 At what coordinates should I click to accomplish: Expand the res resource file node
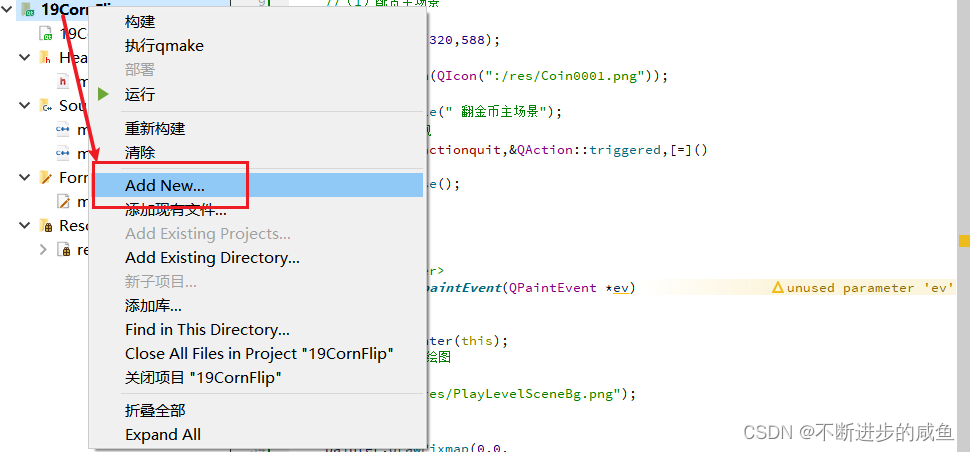click(43, 250)
